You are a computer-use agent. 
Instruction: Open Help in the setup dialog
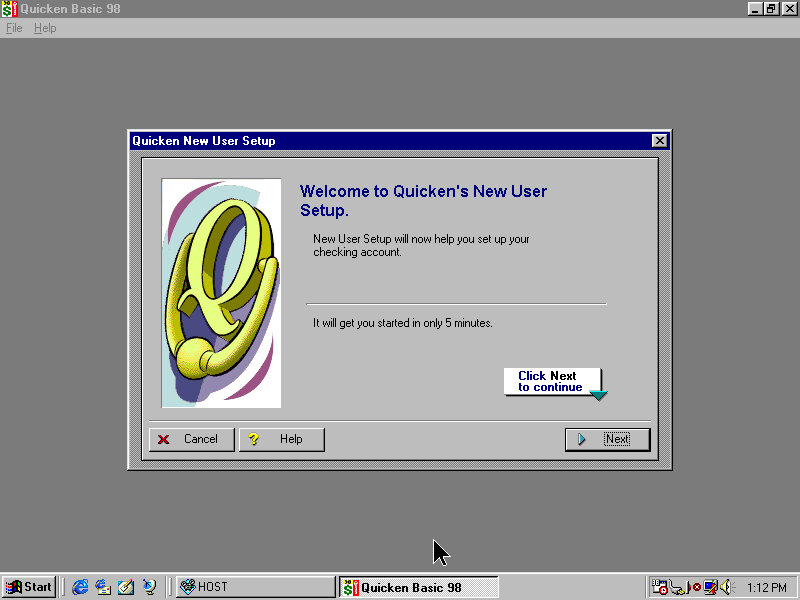tap(281, 439)
